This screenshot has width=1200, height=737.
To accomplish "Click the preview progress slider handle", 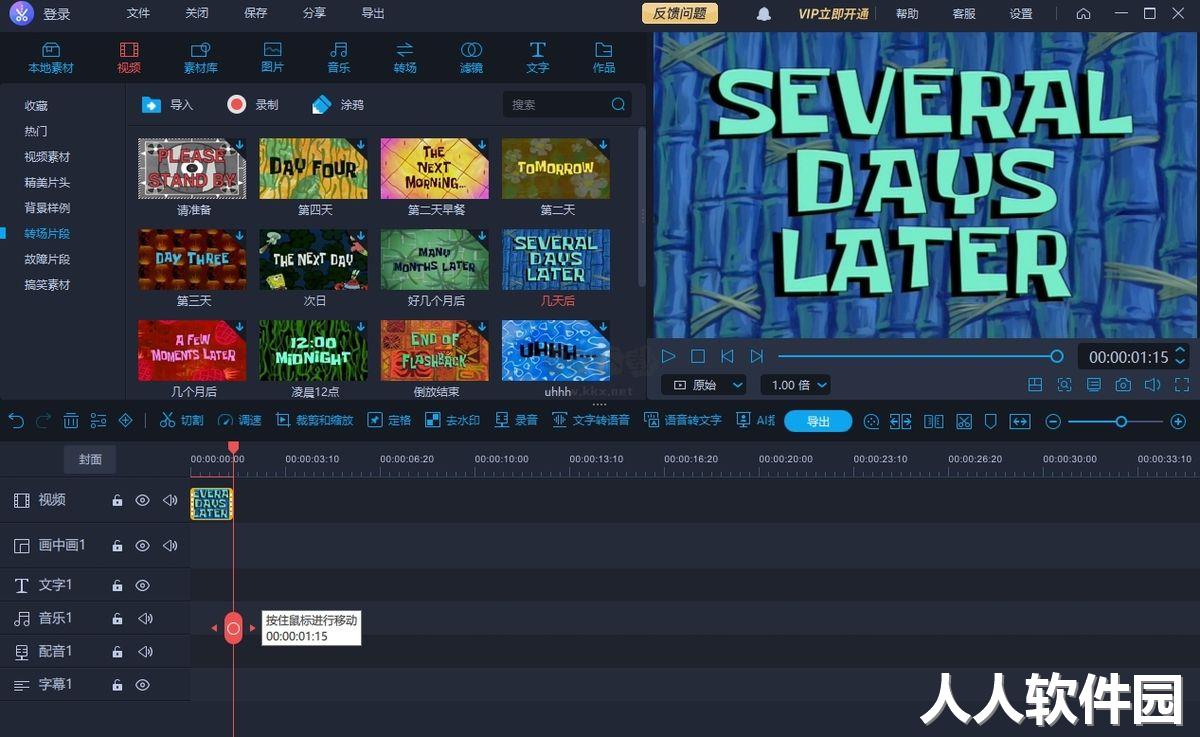I will click(1057, 356).
